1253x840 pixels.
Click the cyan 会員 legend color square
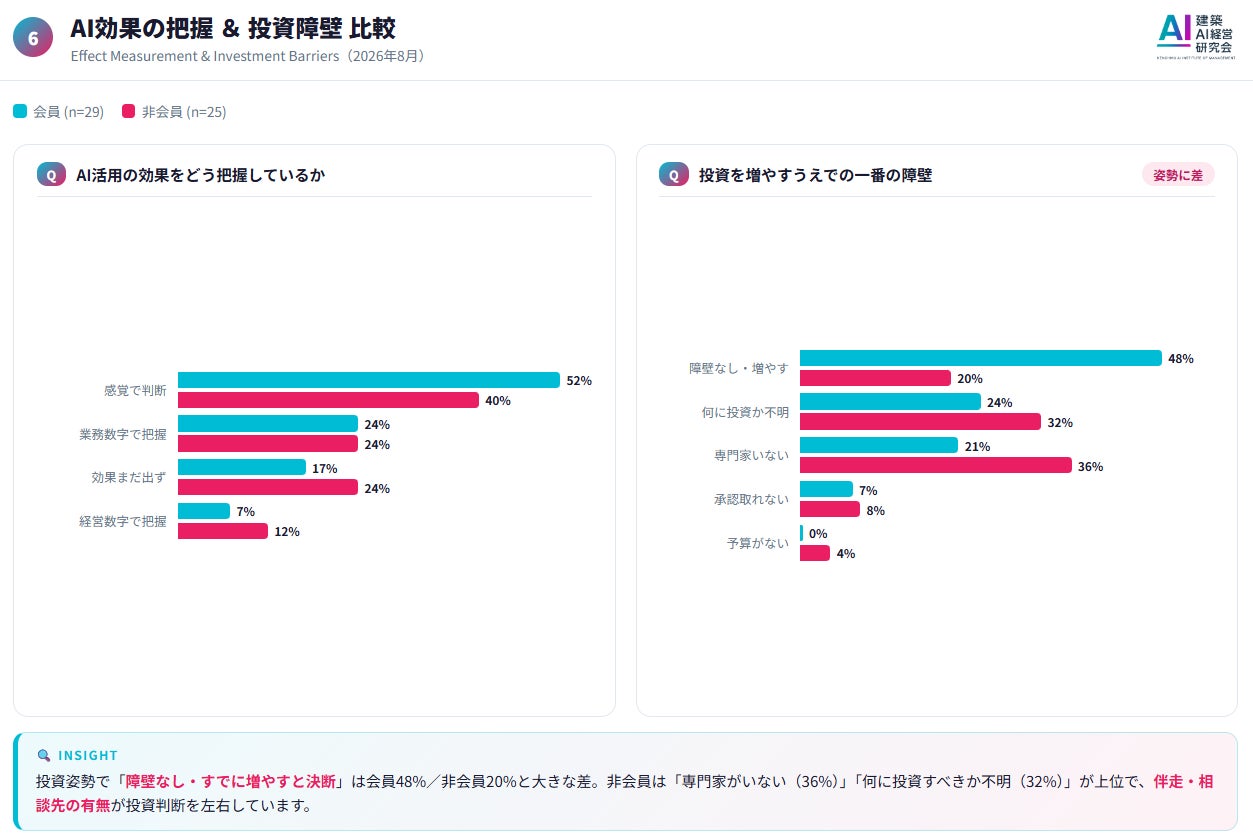pyautogui.click(x=20, y=112)
